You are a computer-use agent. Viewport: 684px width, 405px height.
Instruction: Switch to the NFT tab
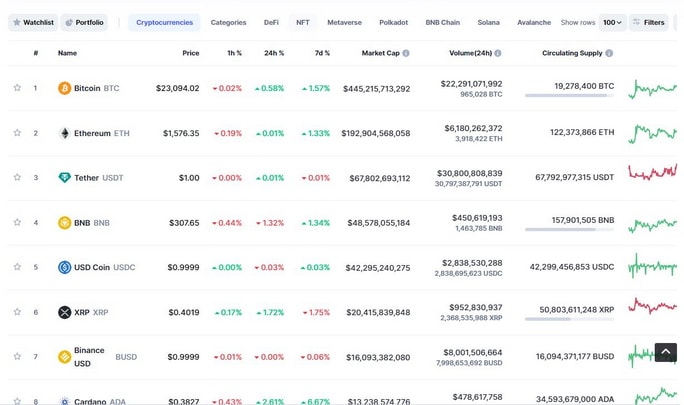tap(303, 22)
